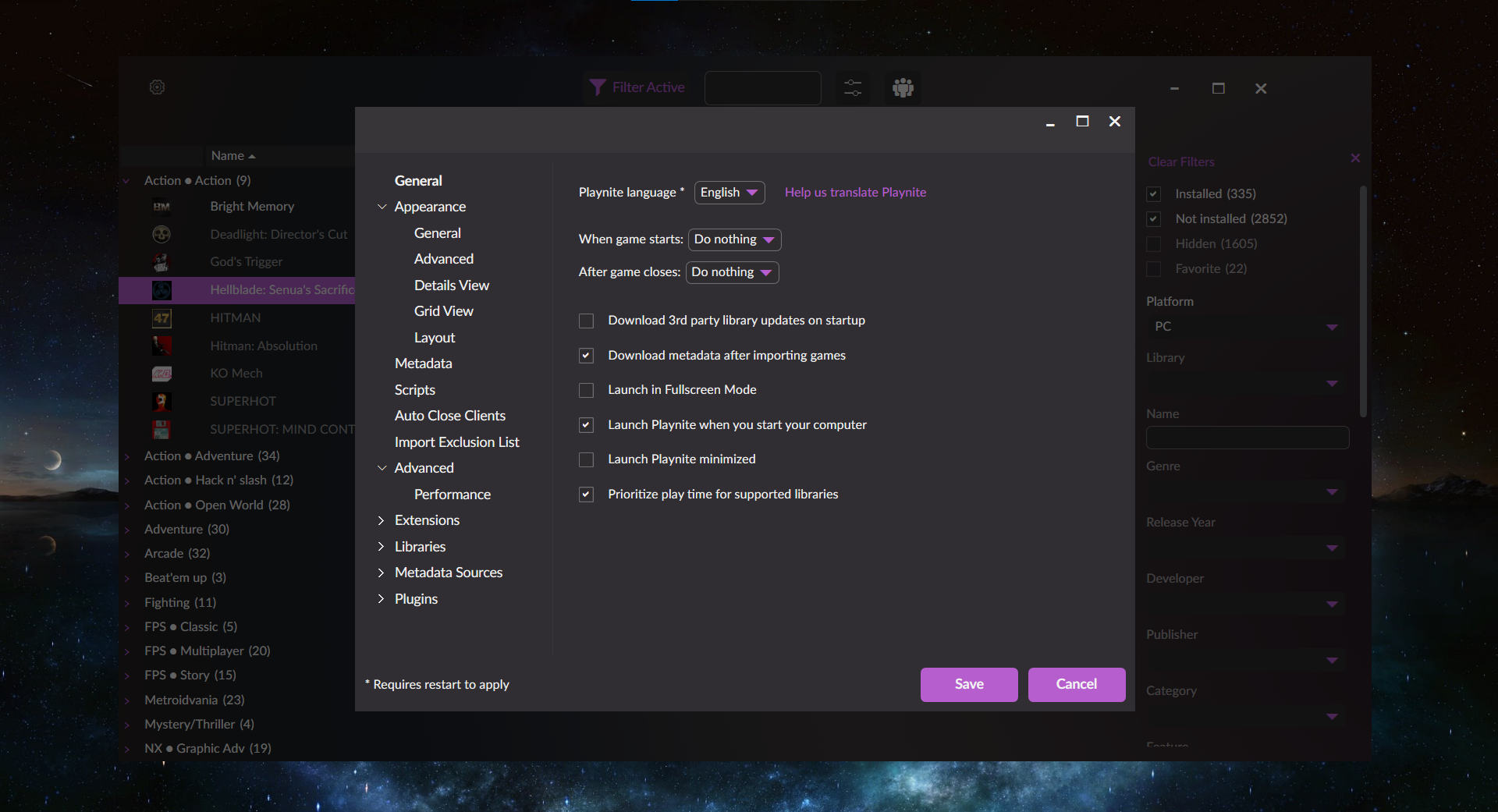The height and width of the screenshot is (812, 1498).
Task: Click the KO Mech game icon
Action: click(162, 374)
